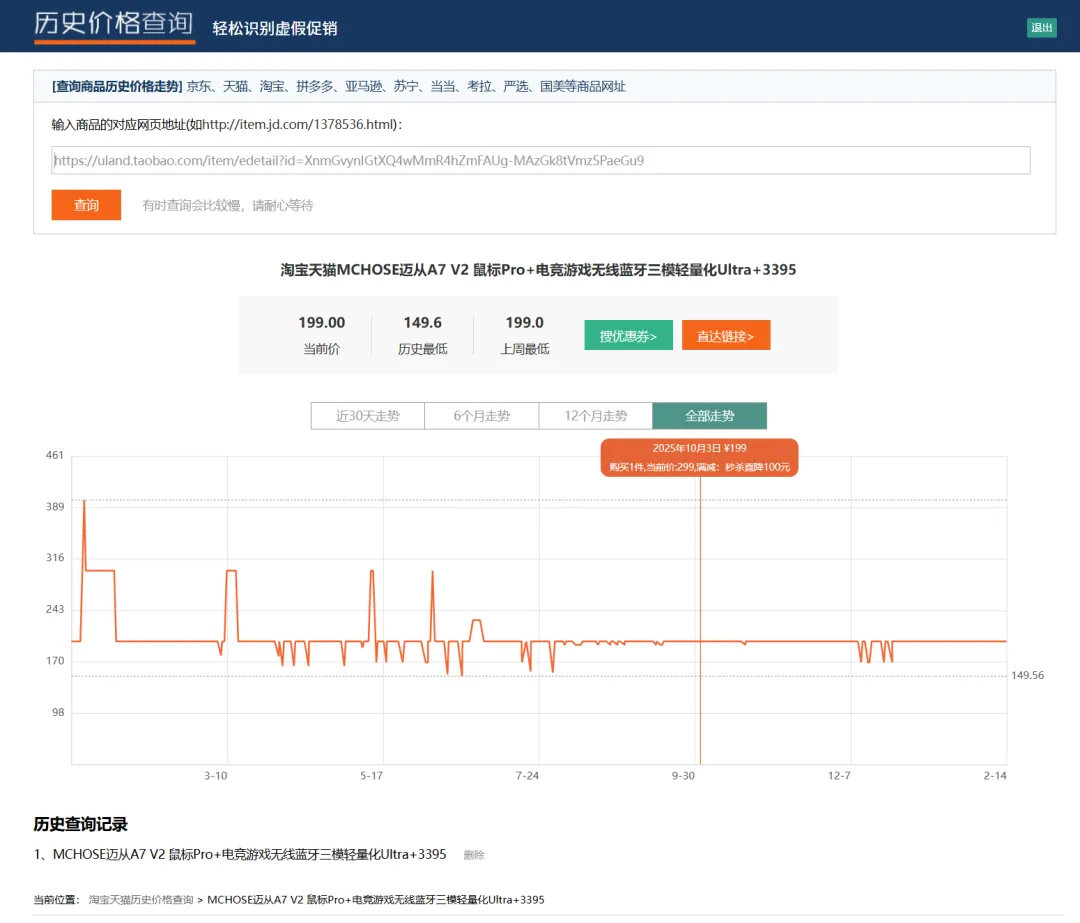Click the 2025年10月3日 ¥199 chart tooltip

(699, 457)
